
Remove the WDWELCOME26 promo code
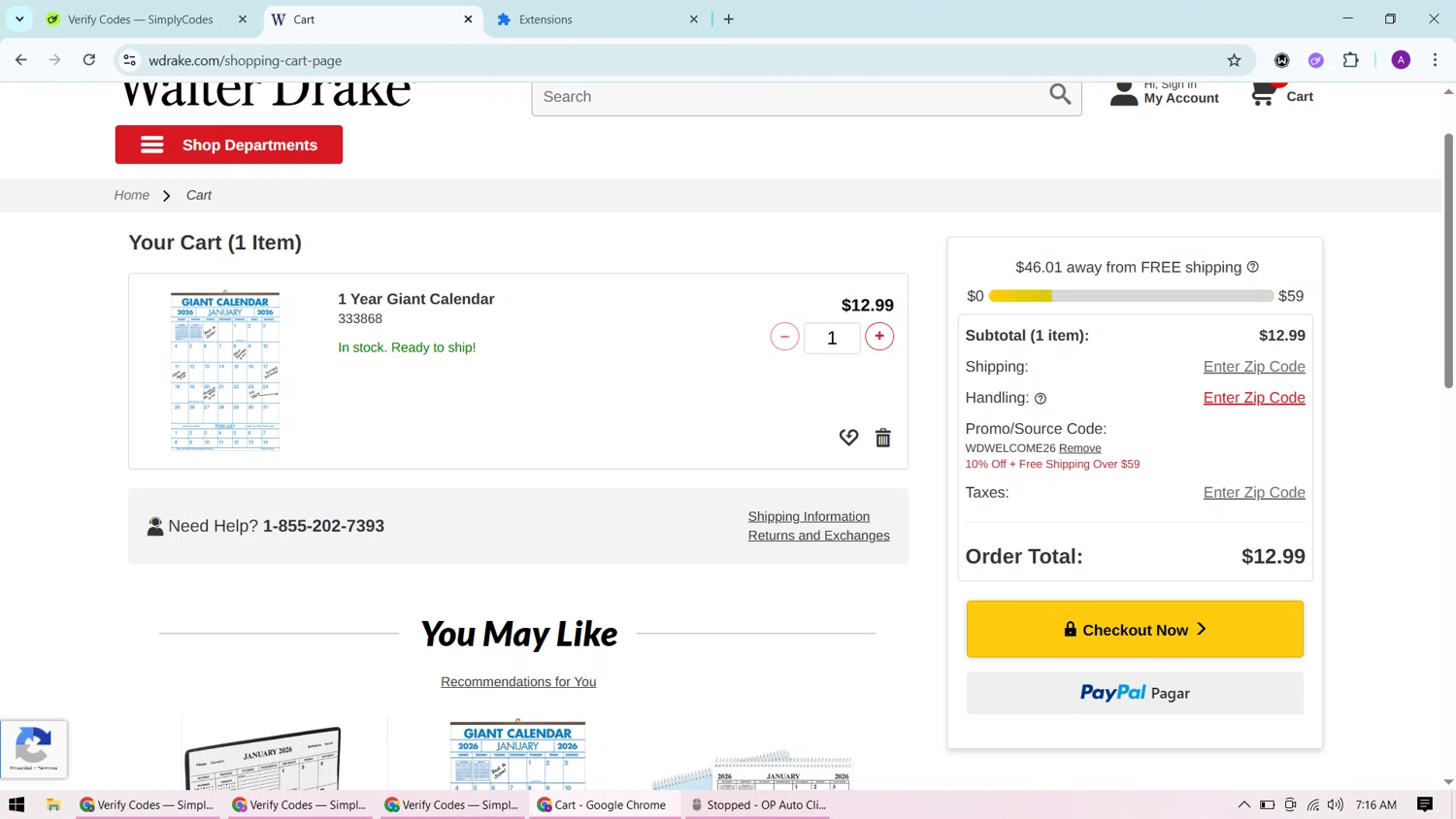pos(1080,448)
